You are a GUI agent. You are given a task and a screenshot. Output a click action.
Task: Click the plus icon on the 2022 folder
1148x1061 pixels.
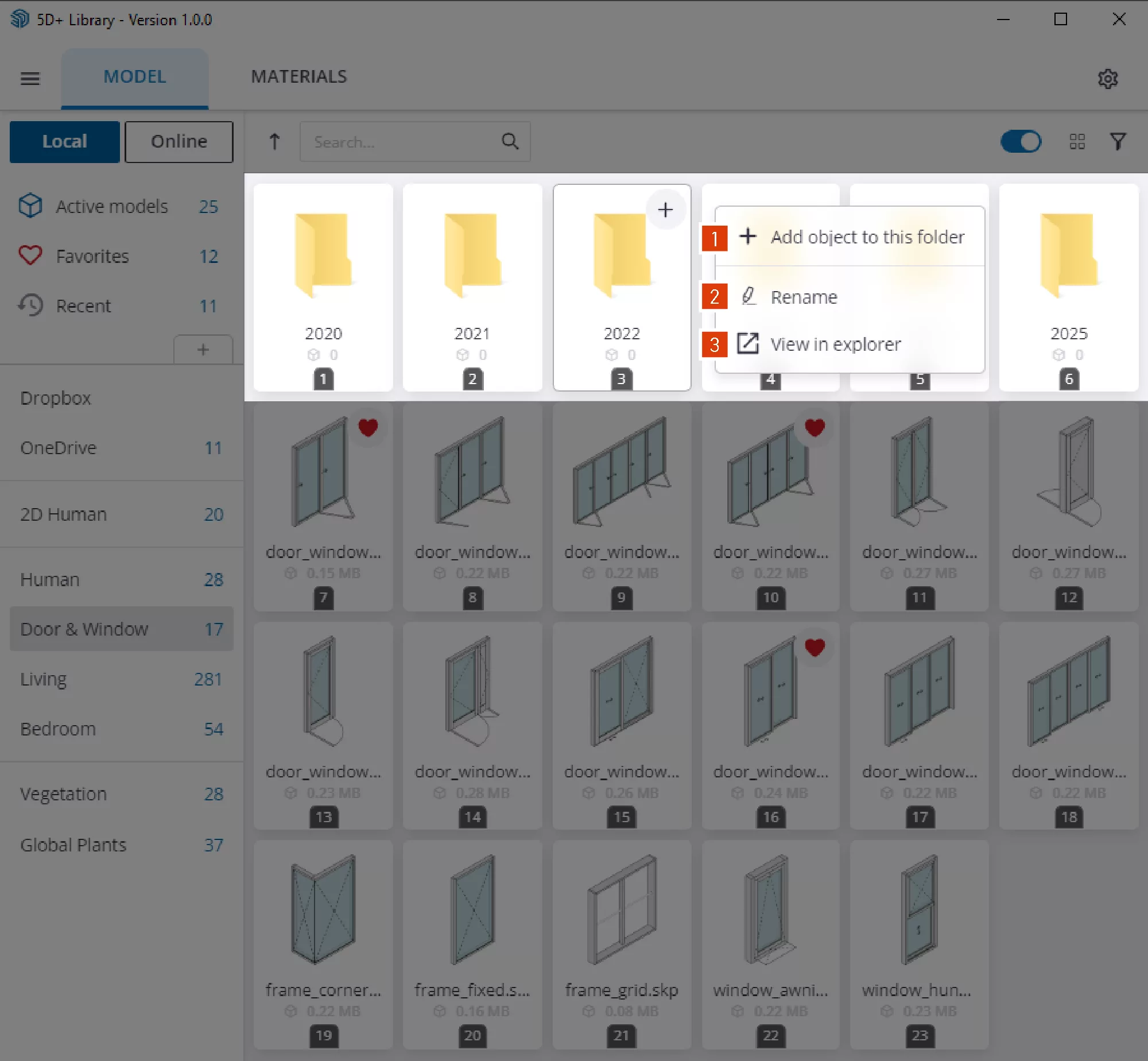(x=665, y=210)
